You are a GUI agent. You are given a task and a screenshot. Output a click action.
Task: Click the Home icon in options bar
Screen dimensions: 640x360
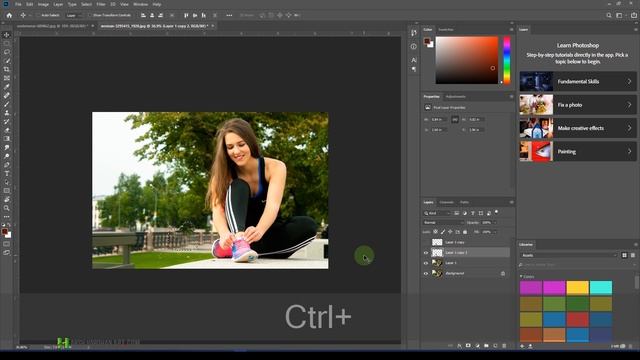[9, 15]
